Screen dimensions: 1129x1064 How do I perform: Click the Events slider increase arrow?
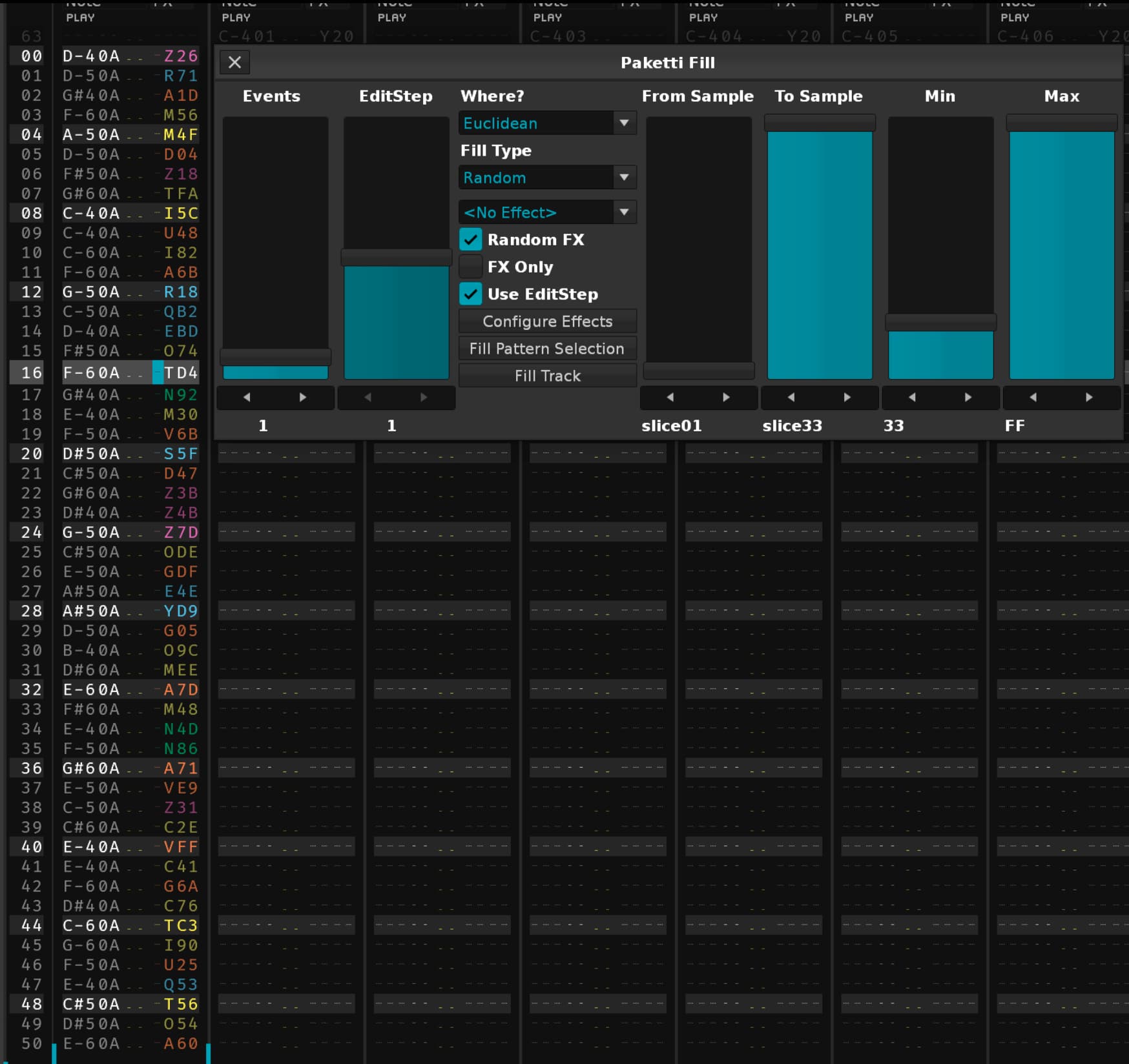[303, 398]
